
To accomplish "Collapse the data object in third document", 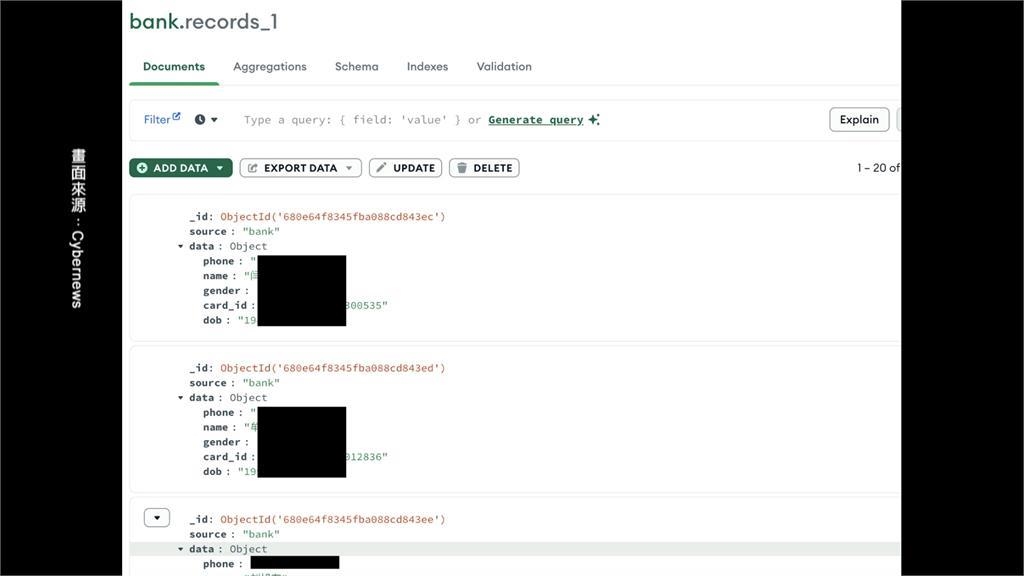I will tap(181, 549).
